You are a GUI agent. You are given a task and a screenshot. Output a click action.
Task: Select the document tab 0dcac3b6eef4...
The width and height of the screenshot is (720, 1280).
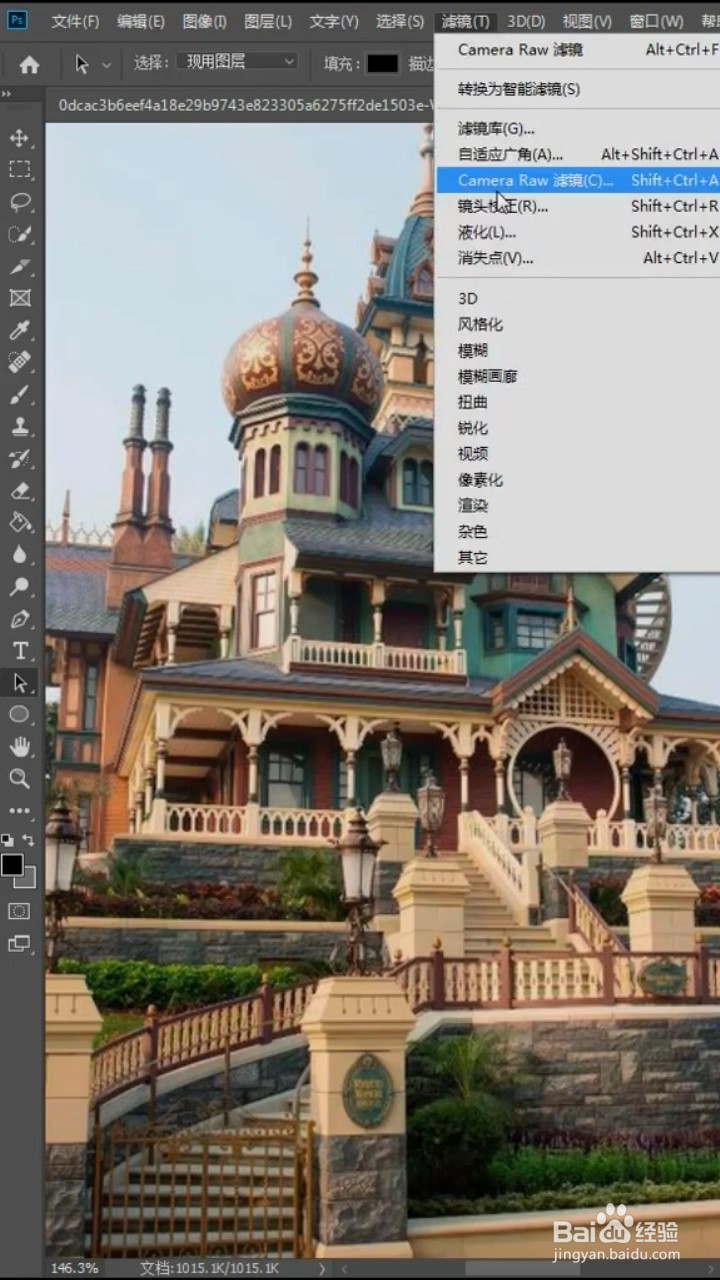[243, 105]
